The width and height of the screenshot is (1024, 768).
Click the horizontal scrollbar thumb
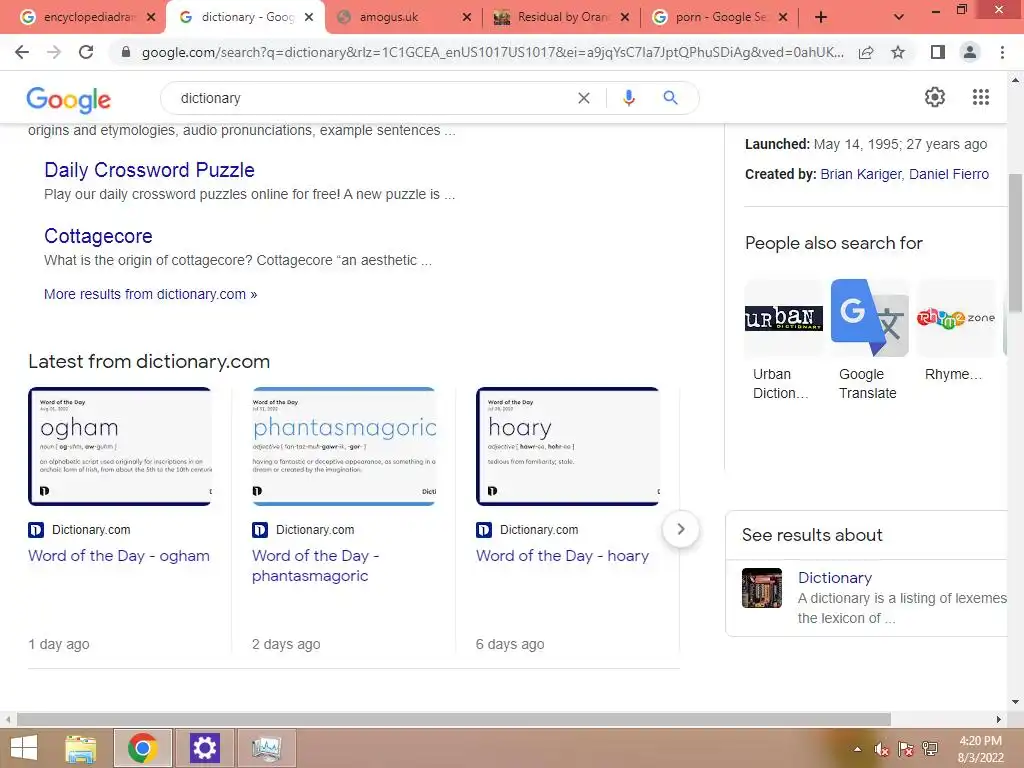point(453,719)
